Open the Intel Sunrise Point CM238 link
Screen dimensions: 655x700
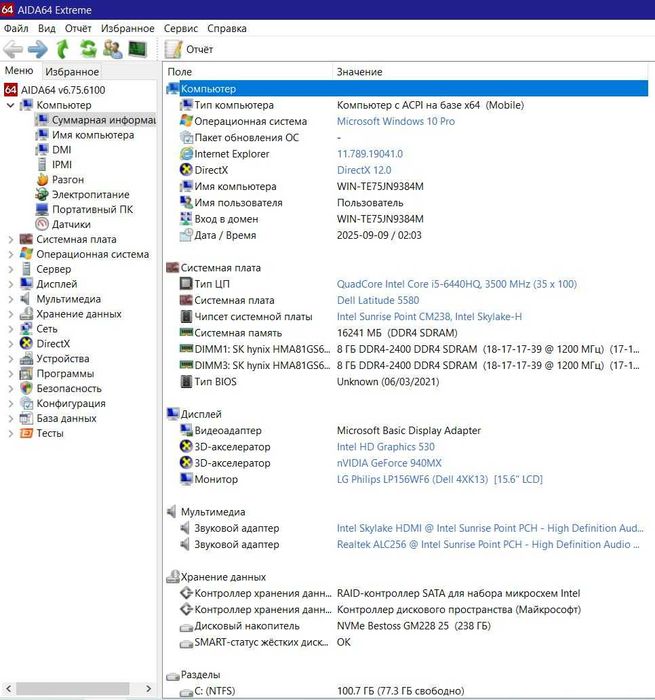[x=429, y=317]
